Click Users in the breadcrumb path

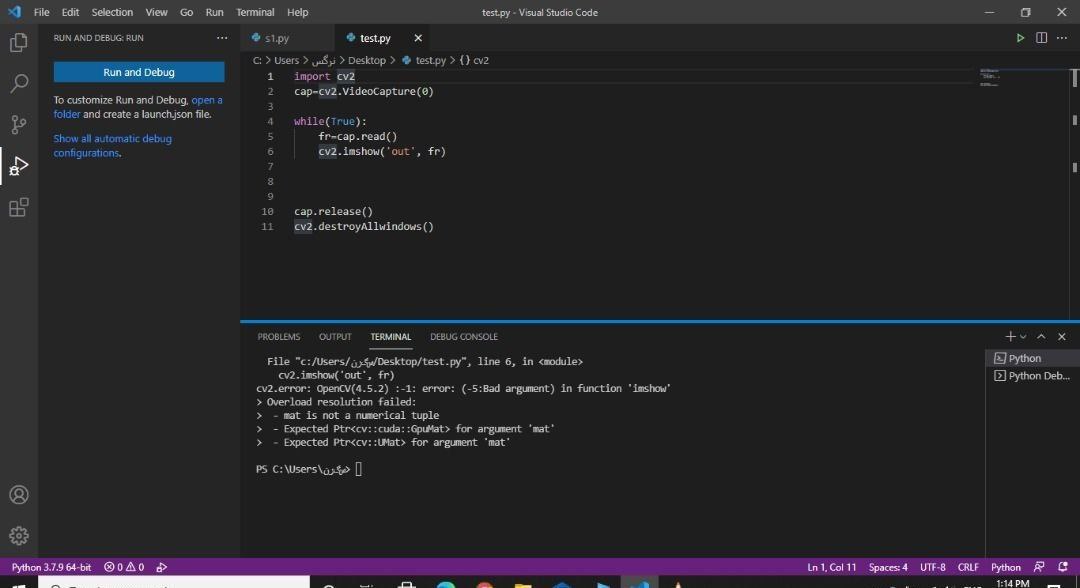(287, 61)
